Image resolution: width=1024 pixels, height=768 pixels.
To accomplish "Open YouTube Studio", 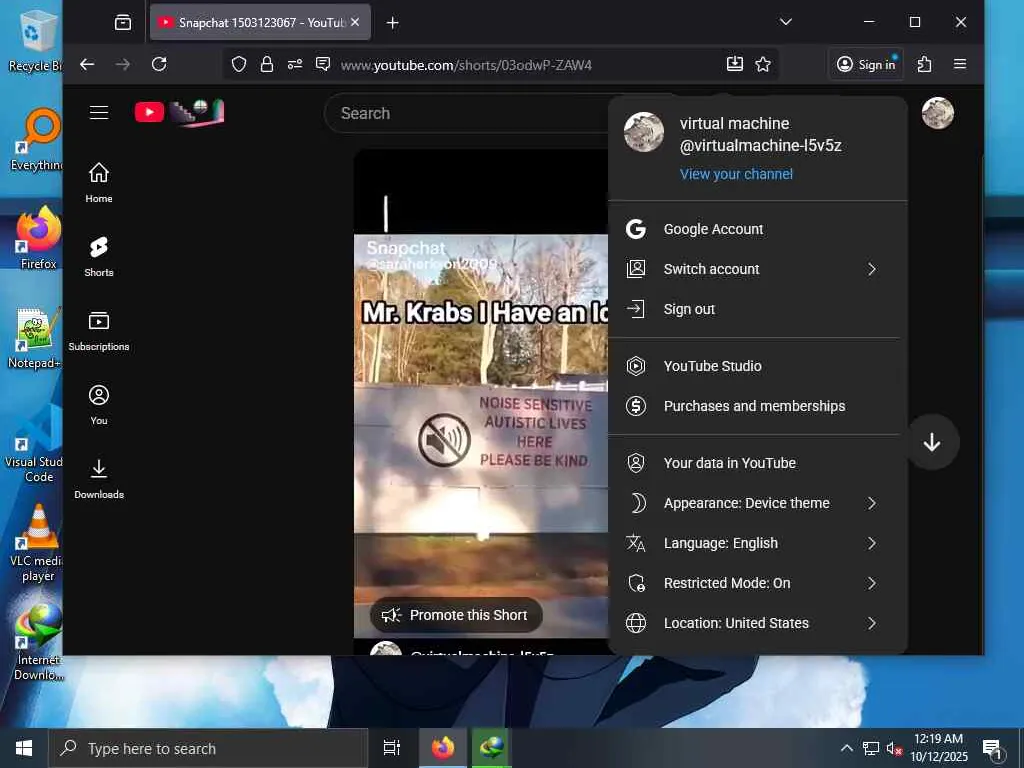I will pos(758,366).
